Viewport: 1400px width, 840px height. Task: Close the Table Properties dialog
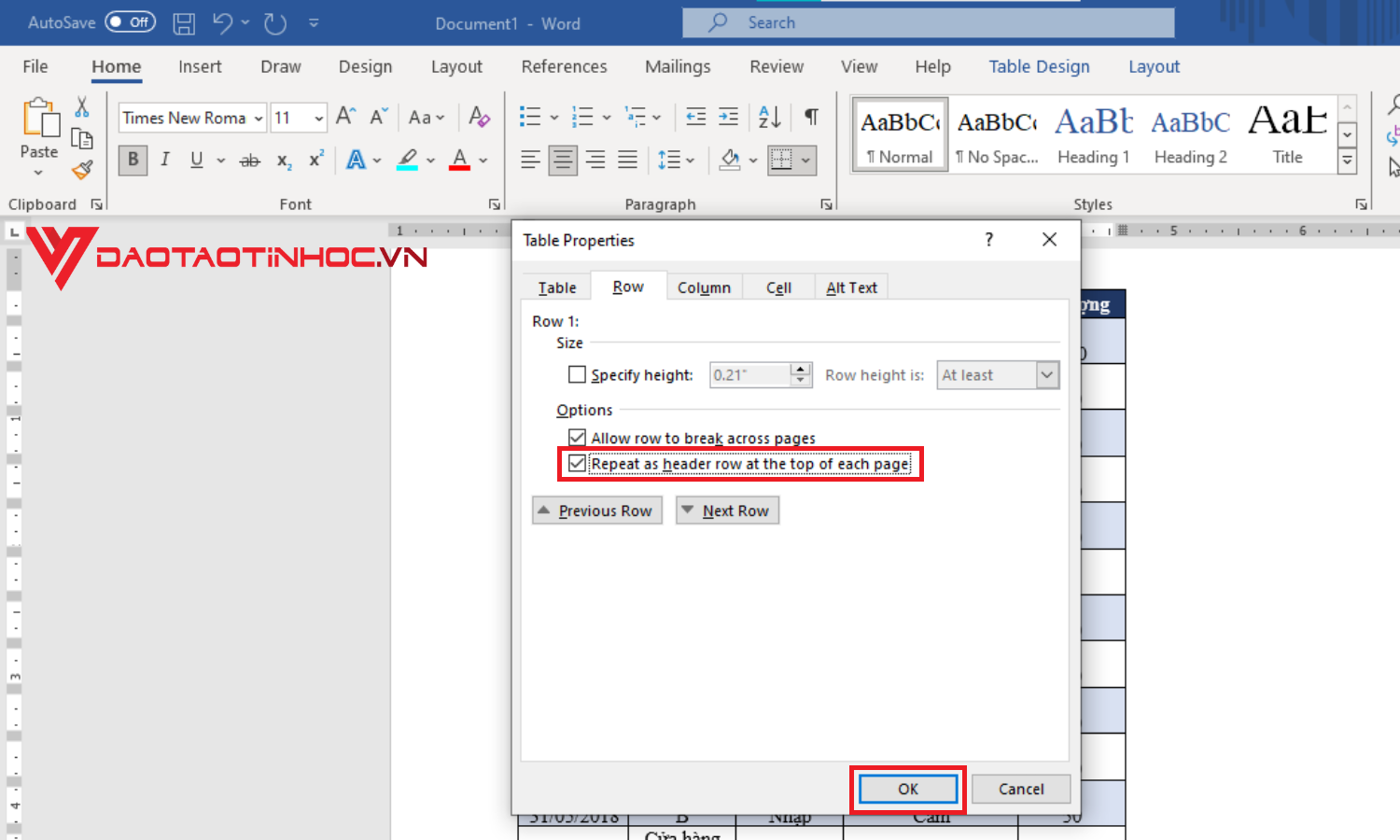(1049, 240)
